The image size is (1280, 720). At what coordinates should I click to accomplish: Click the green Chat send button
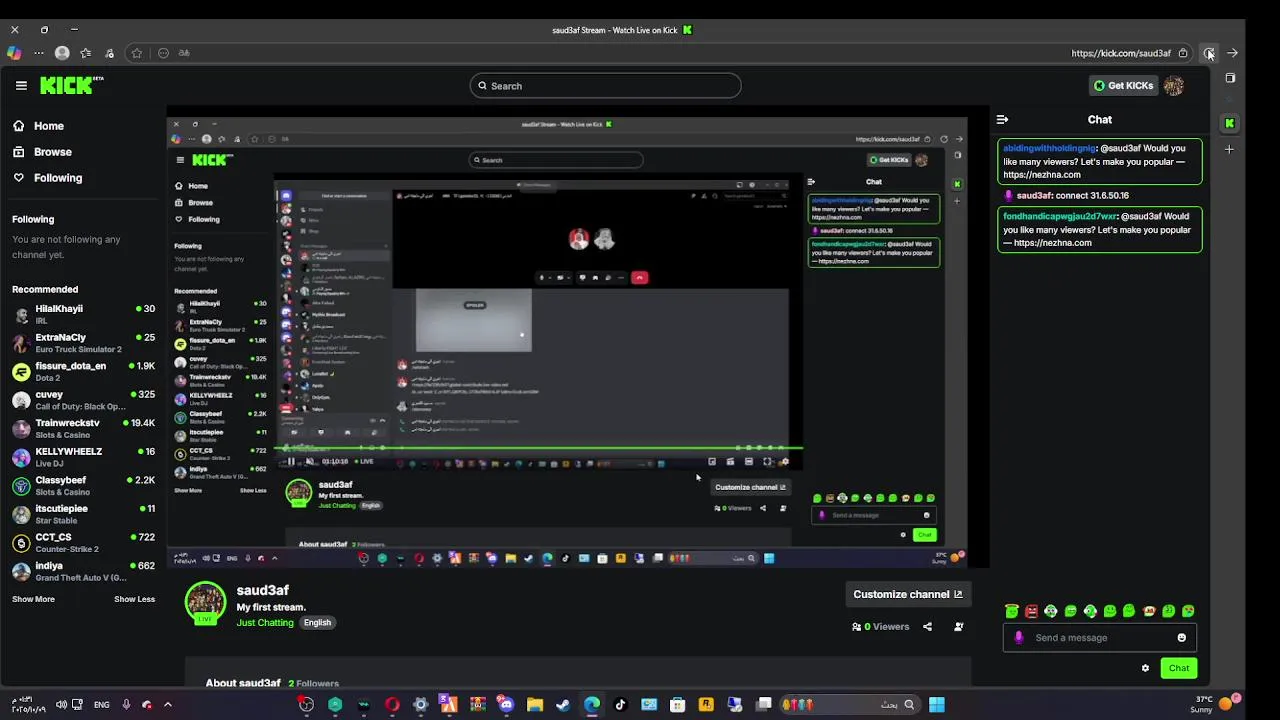(1179, 668)
